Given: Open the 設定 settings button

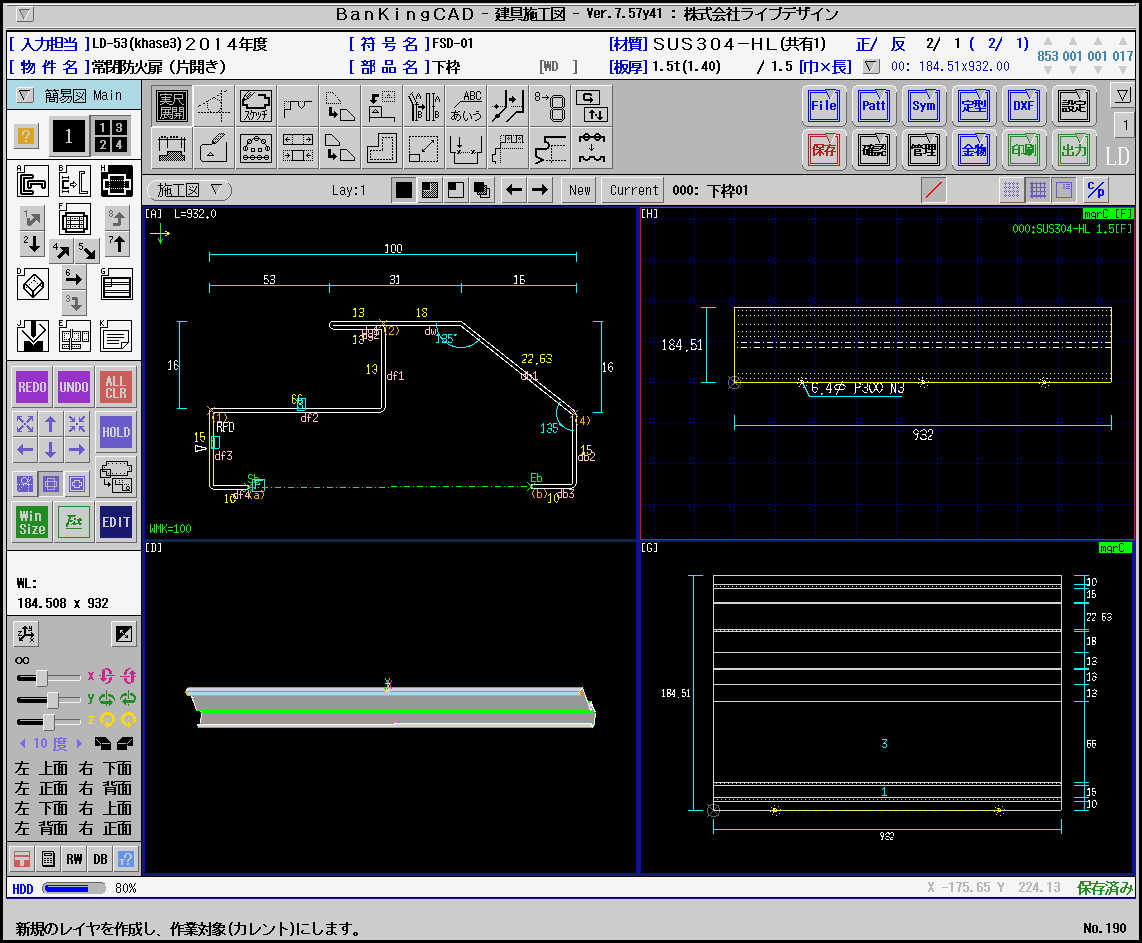Looking at the screenshot, I should [x=1074, y=106].
